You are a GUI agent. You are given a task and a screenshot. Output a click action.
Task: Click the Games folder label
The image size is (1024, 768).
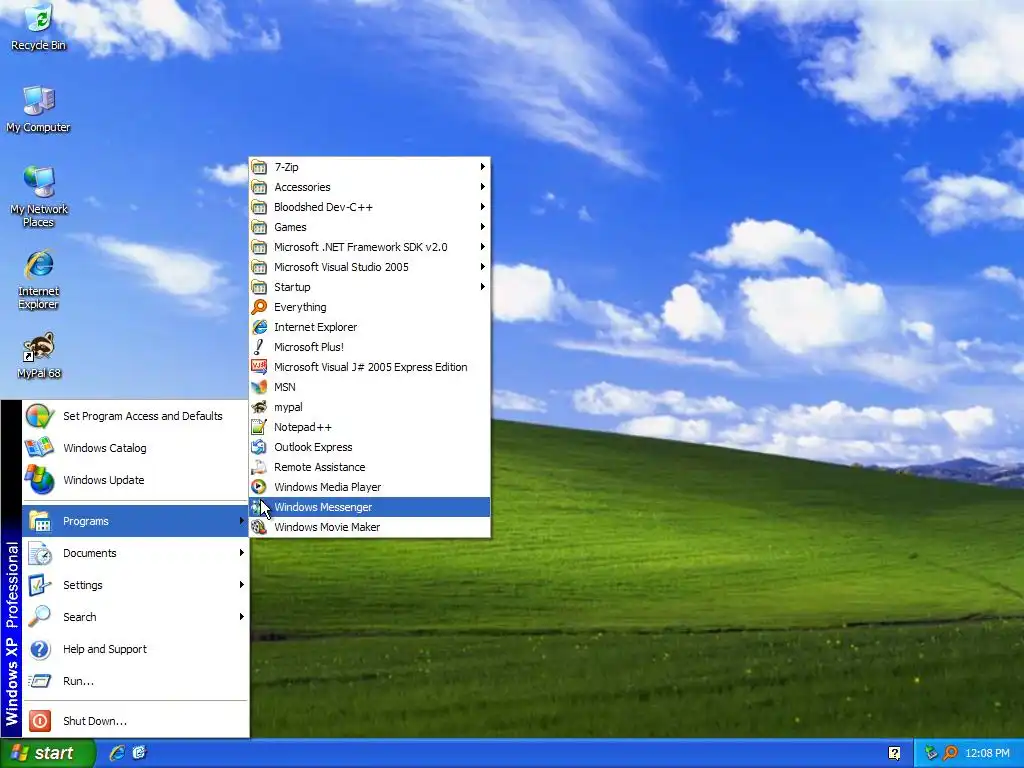click(x=290, y=227)
